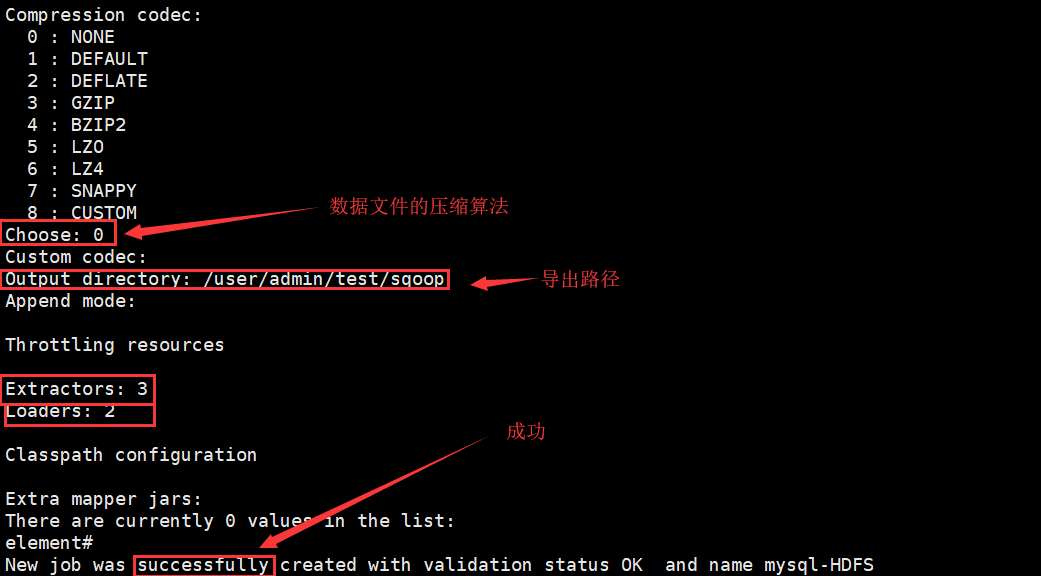1041x576 pixels.
Task: Click the "Throttling resources" section heading
Action: pyautogui.click(x=114, y=344)
